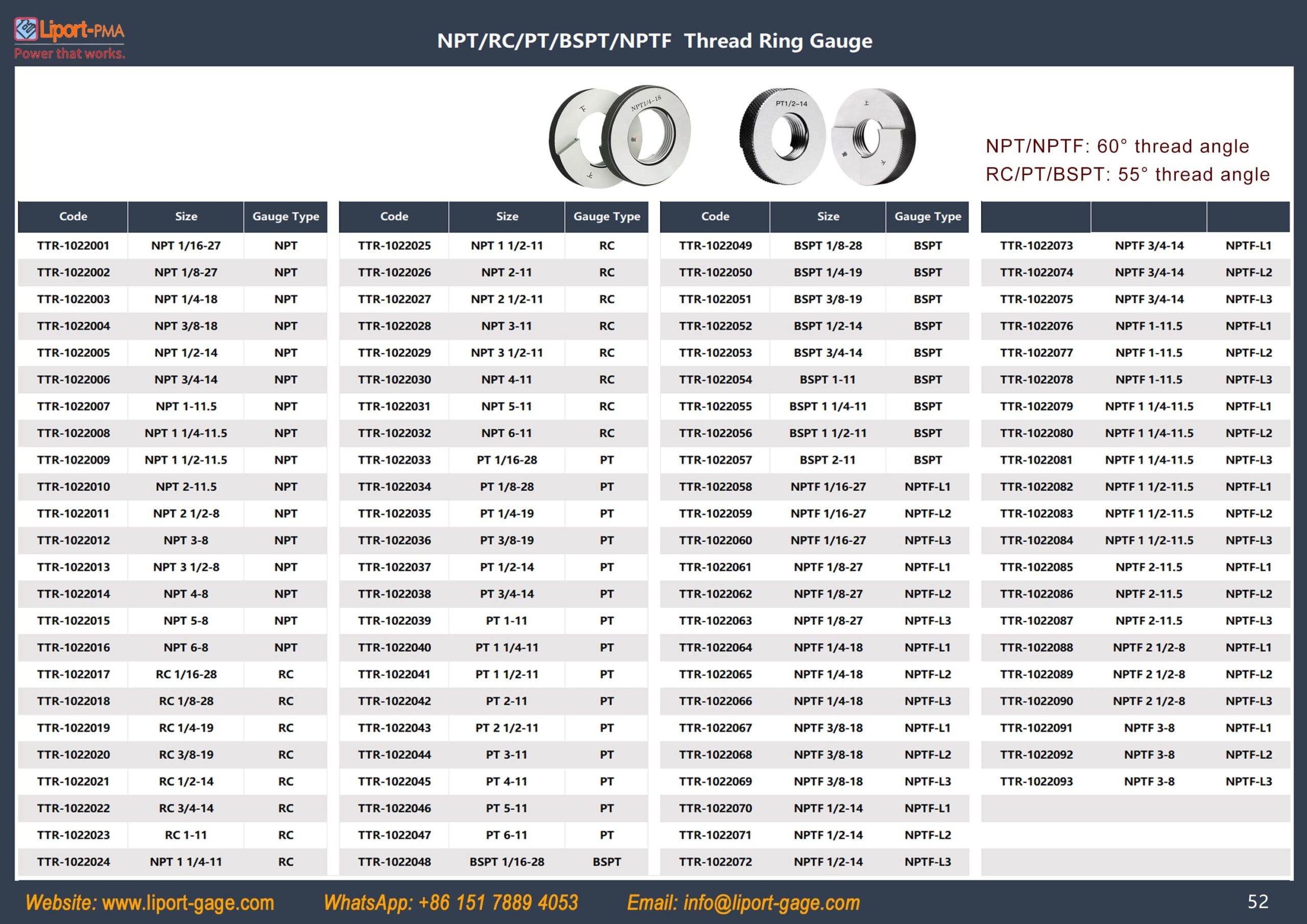Click code TTR-1022072
Image resolution: width=1307 pixels, height=924 pixels.
[x=716, y=861]
